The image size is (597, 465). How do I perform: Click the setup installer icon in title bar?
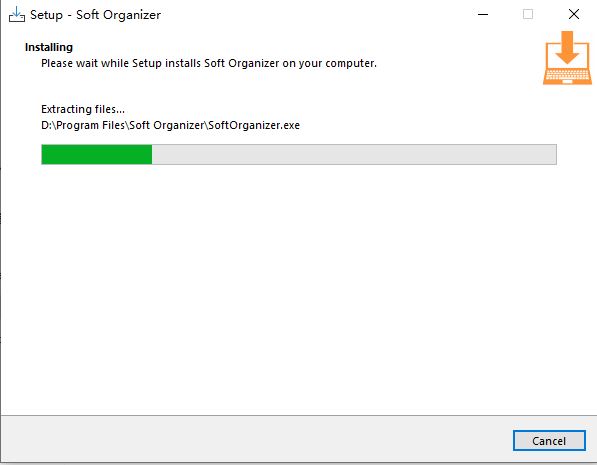[x=16, y=14]
